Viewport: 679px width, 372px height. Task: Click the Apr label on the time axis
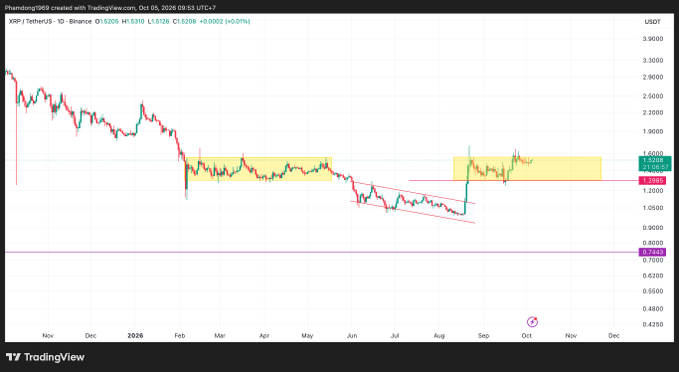[264, 336]
